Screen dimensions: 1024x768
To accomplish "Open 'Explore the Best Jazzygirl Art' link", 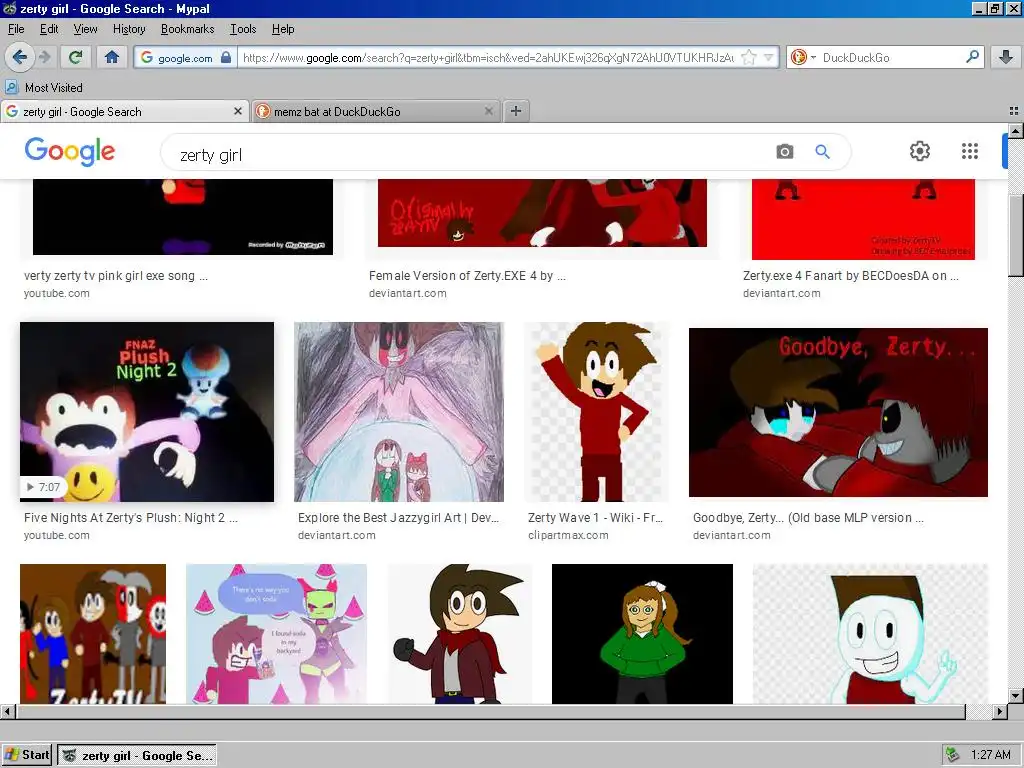I will tap(398, 518).
